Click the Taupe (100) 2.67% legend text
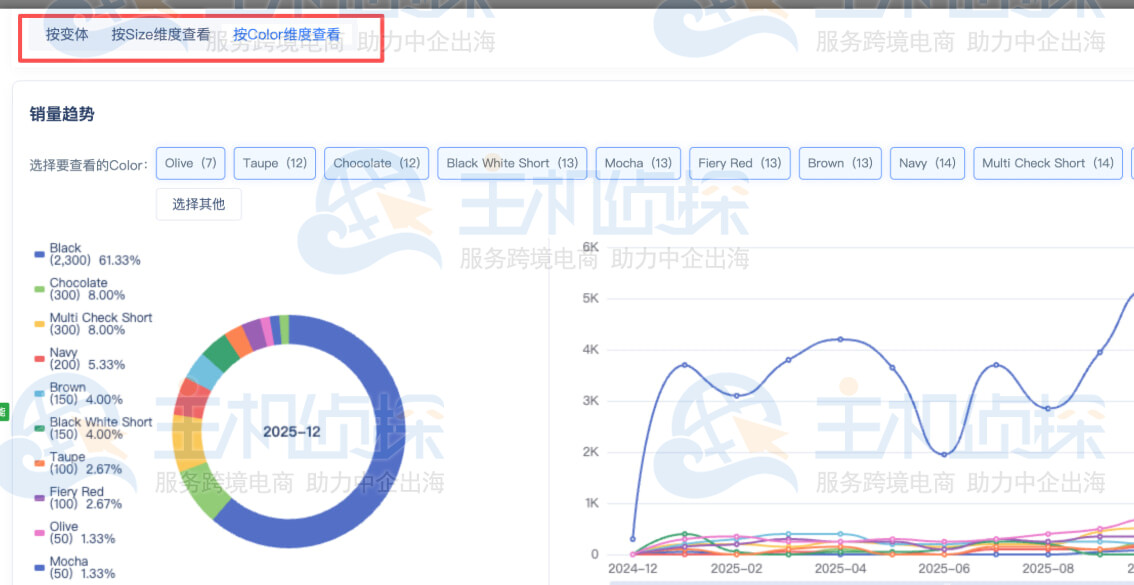1134x585 pixels. click(x=85, y=463)
